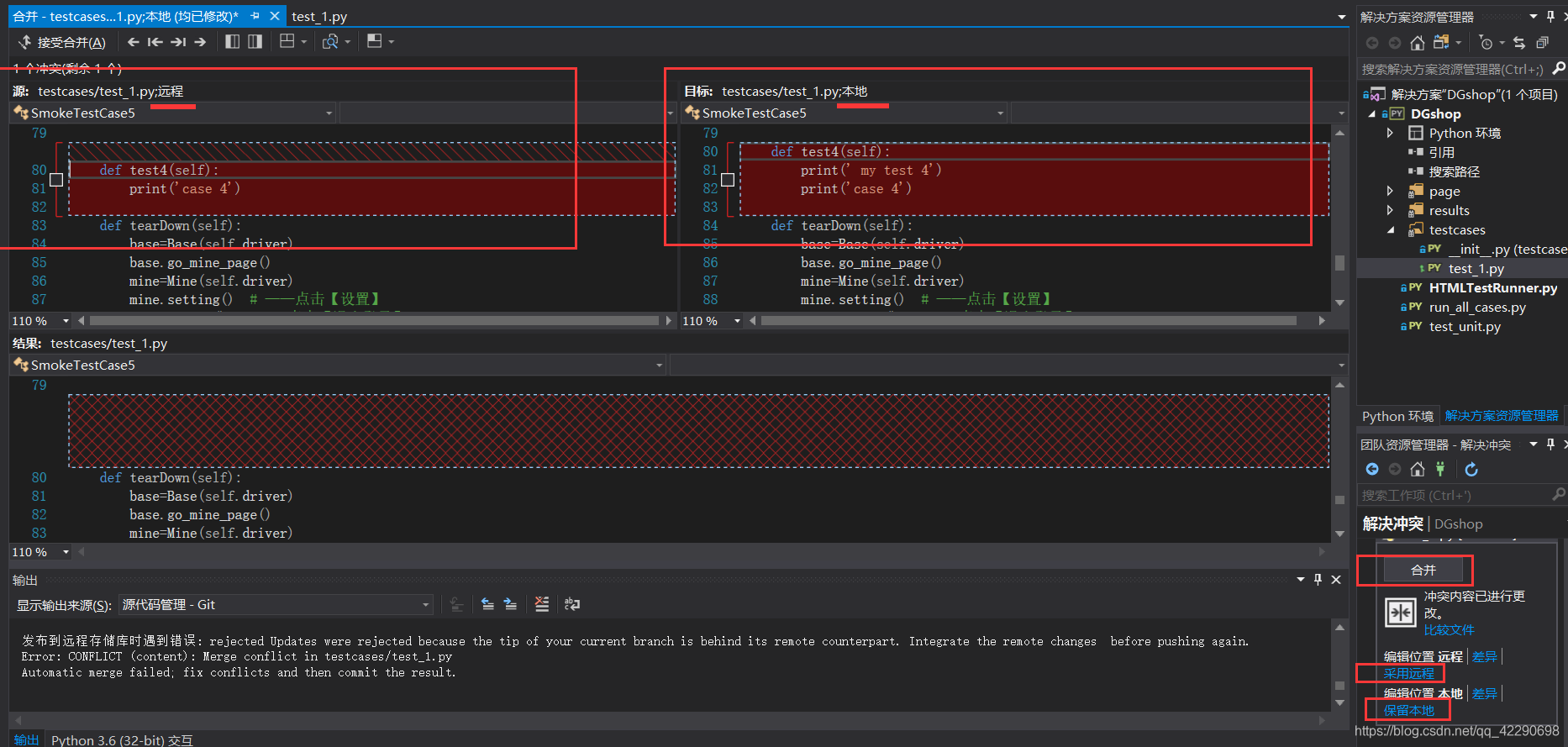
Task: Open dropdown next to focus pane icon
Action: point(391,41)
